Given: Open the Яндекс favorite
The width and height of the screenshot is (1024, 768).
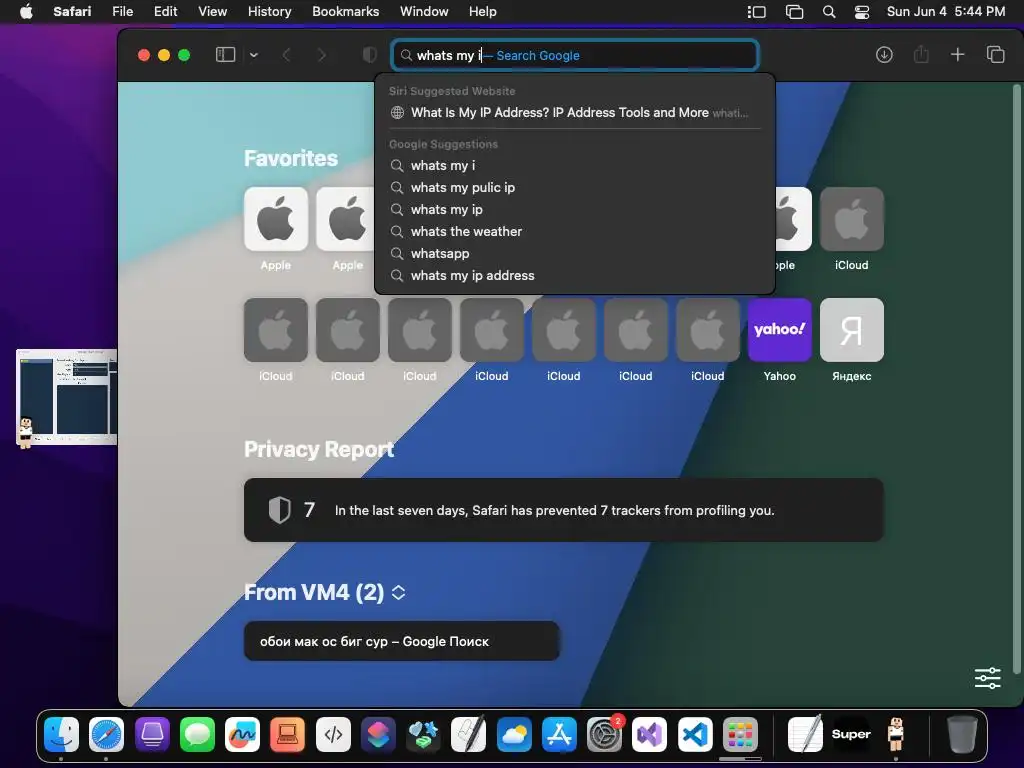Looking at the screenshot, I should point(852,330).
